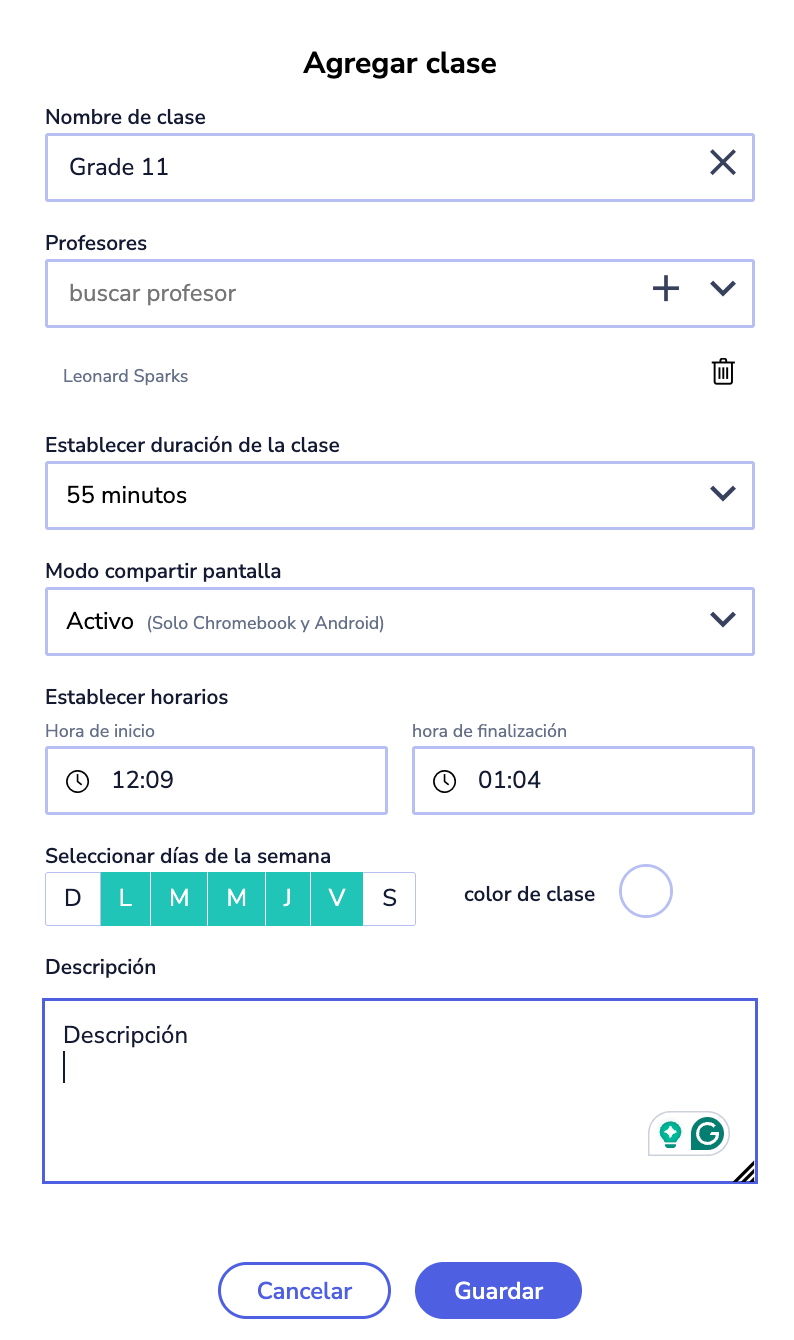This screenshot has height=1340, width=794.
Task: Toggle Saturday (S) day selection
Action: click(x=389, y=898)
